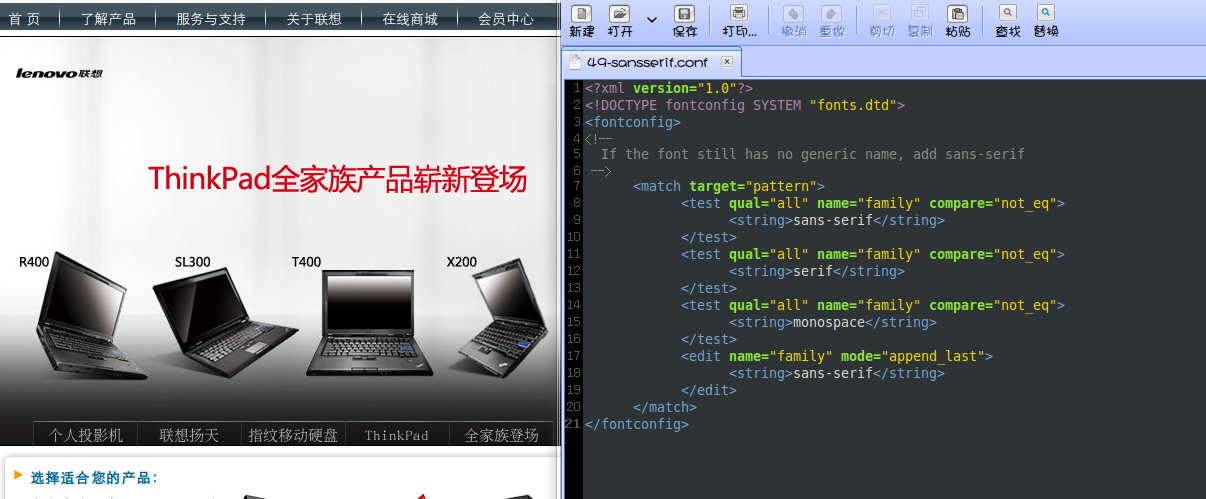Open 关于联想 navigation item
This screenshot has height=499, width=1206.
(x=314, y=19)
